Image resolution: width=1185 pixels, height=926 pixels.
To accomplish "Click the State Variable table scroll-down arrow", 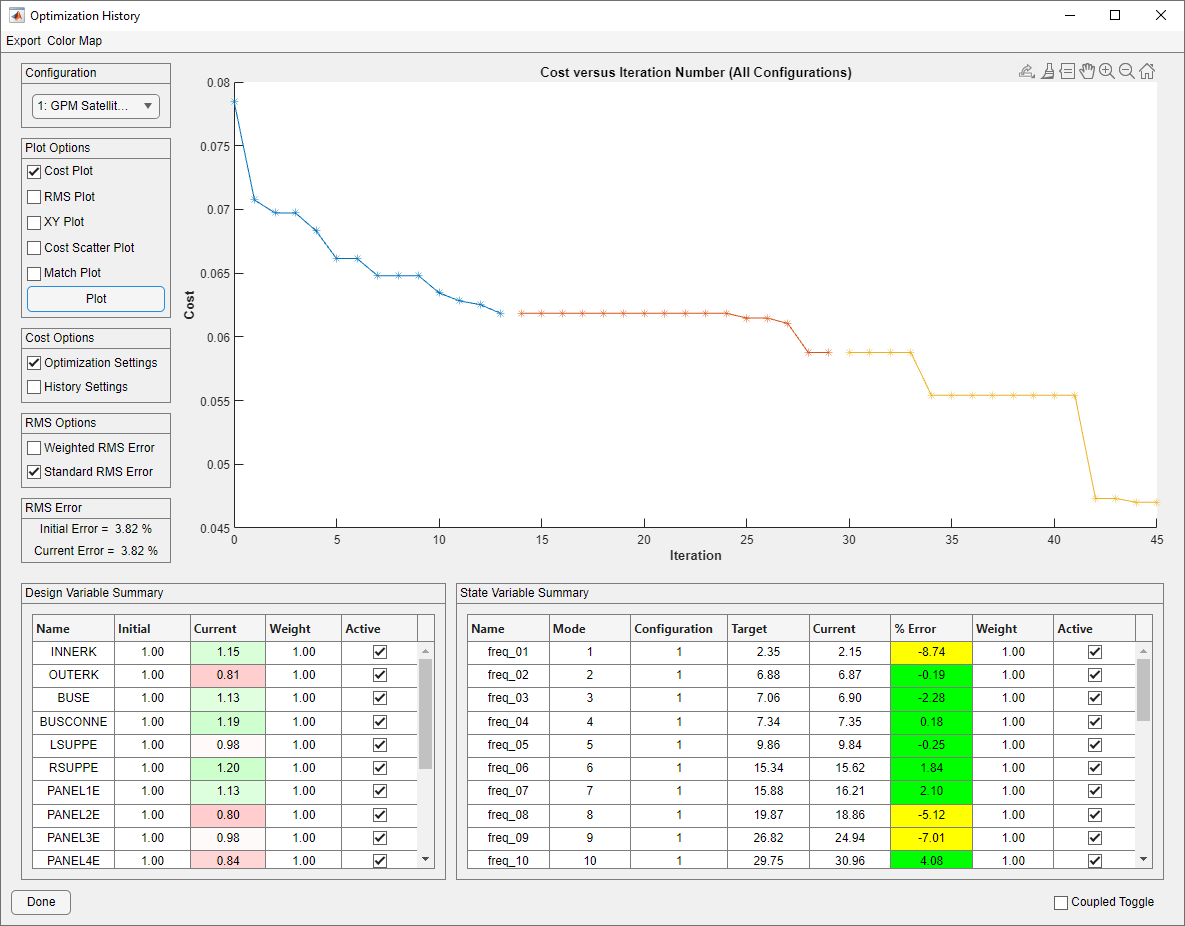I will tap(1143, 859).
